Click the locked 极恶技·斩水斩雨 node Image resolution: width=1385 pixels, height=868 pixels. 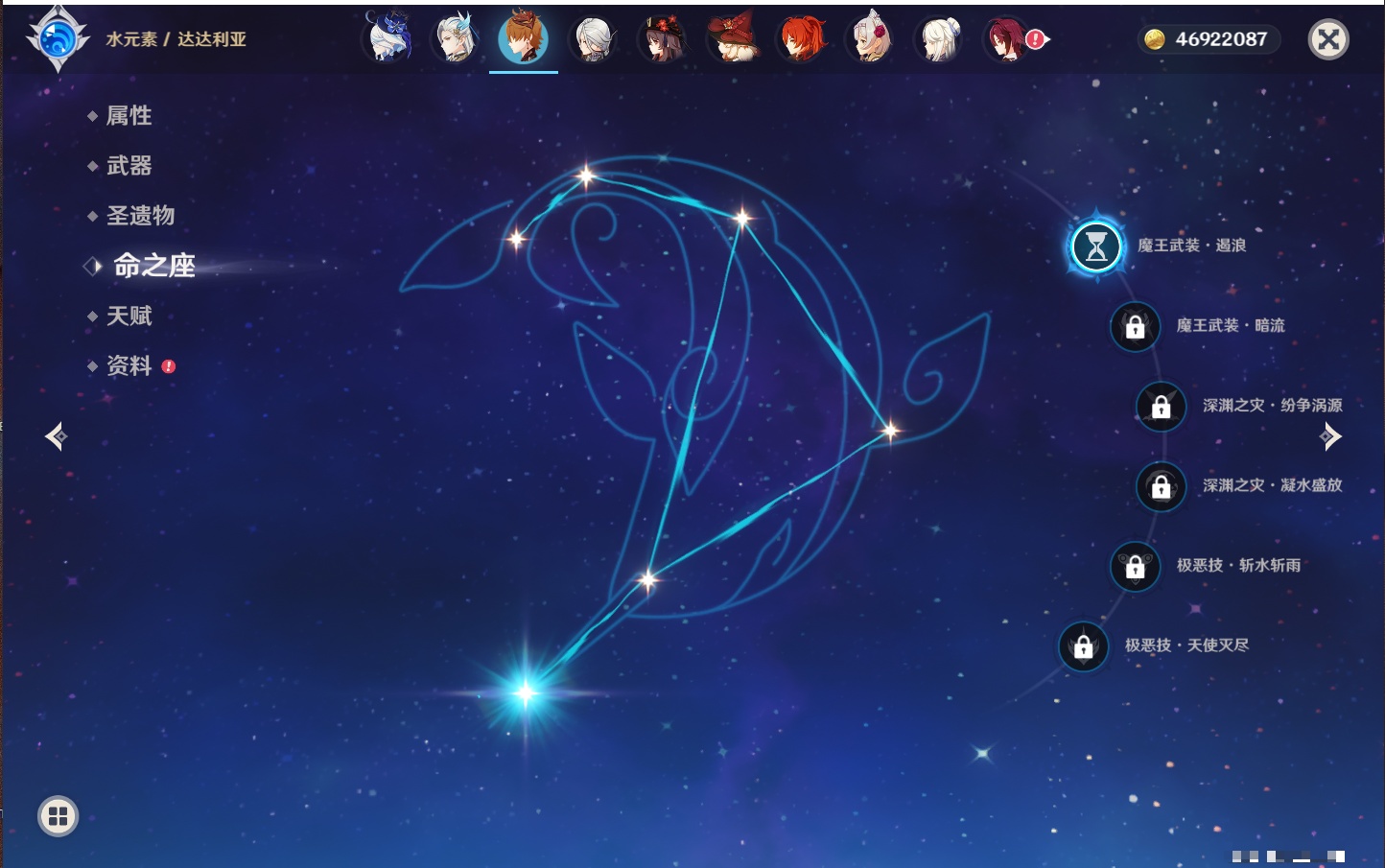[1135, 566]
